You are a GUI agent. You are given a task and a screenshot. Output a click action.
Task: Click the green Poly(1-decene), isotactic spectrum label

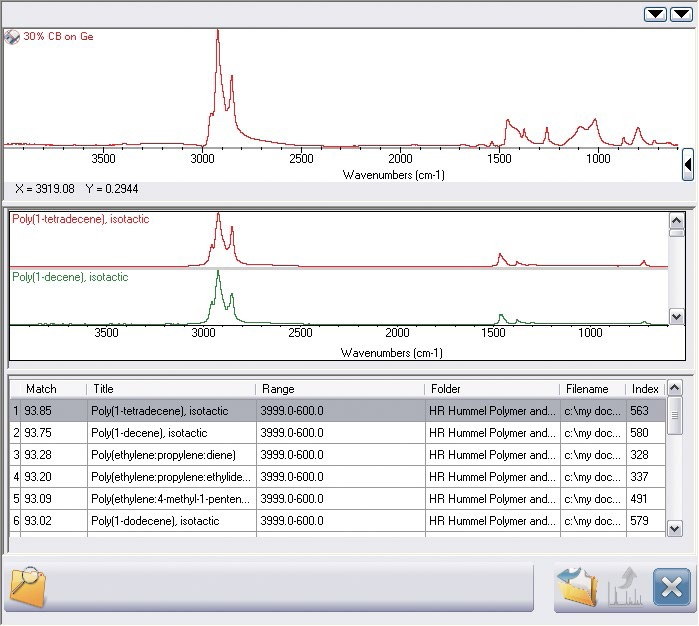(70, 277)
